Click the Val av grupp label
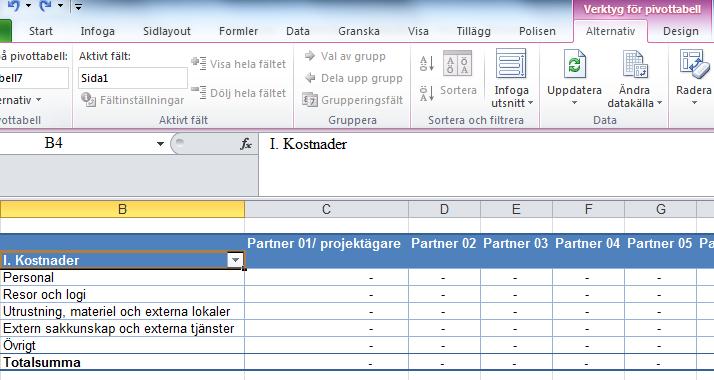This screenshot has width=714, height=380. click(x=353, y=56)
